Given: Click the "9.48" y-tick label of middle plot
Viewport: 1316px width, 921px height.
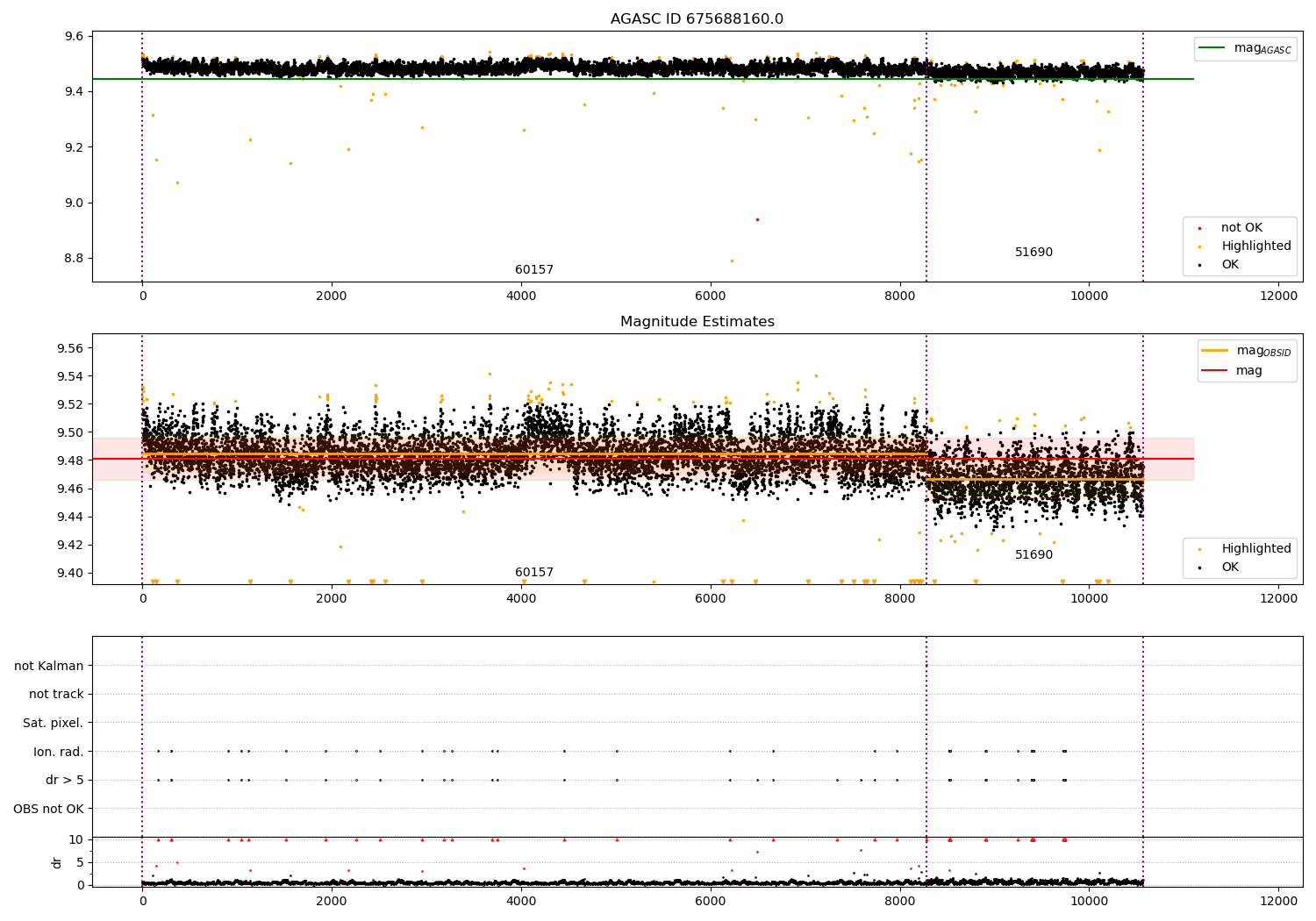Looking at the screenshot, I should pyautogui.click(x=71, y=461).
